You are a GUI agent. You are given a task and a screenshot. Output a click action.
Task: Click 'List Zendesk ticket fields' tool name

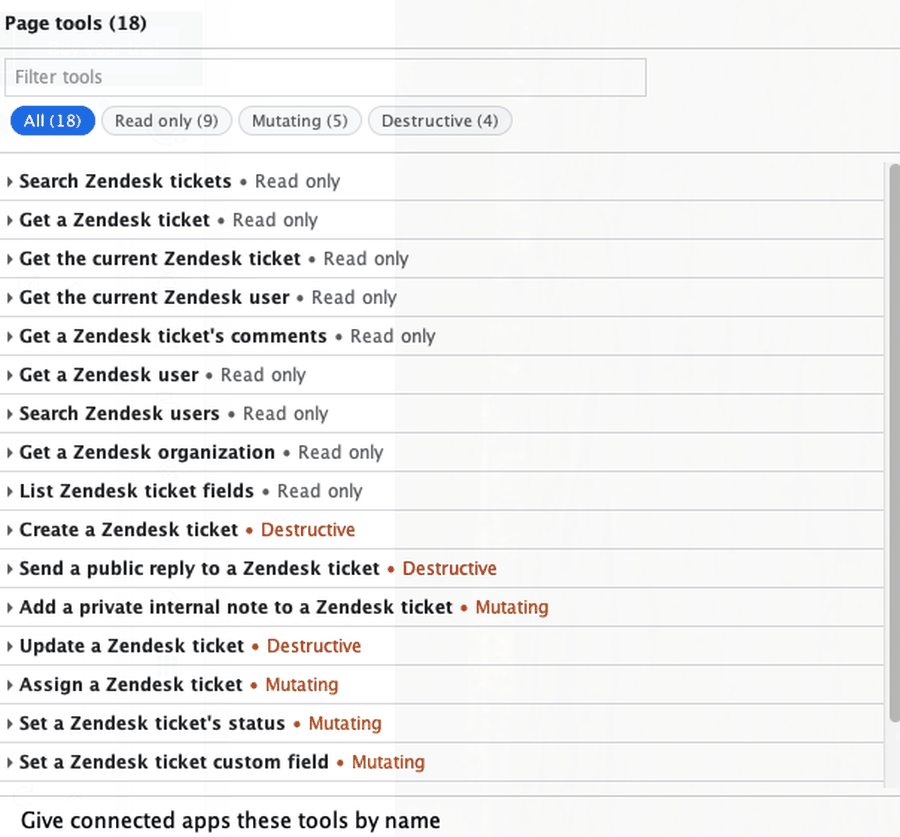pyautogui.click(x=137, y=491)
